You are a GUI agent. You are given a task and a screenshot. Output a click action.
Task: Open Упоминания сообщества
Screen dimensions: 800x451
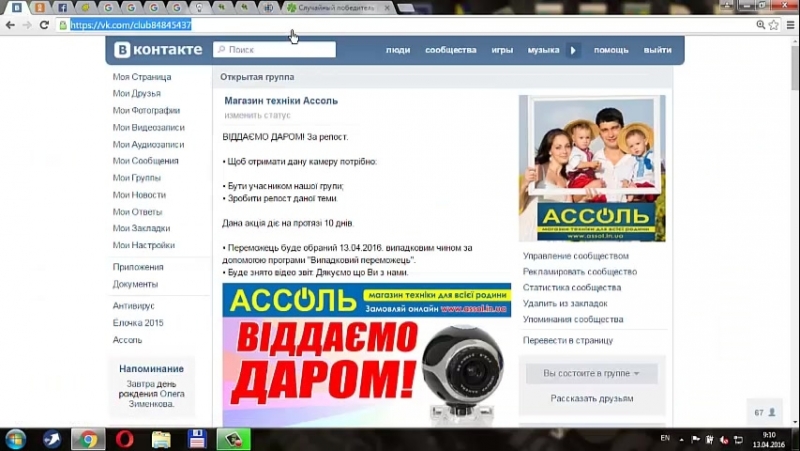click(573, 319)
